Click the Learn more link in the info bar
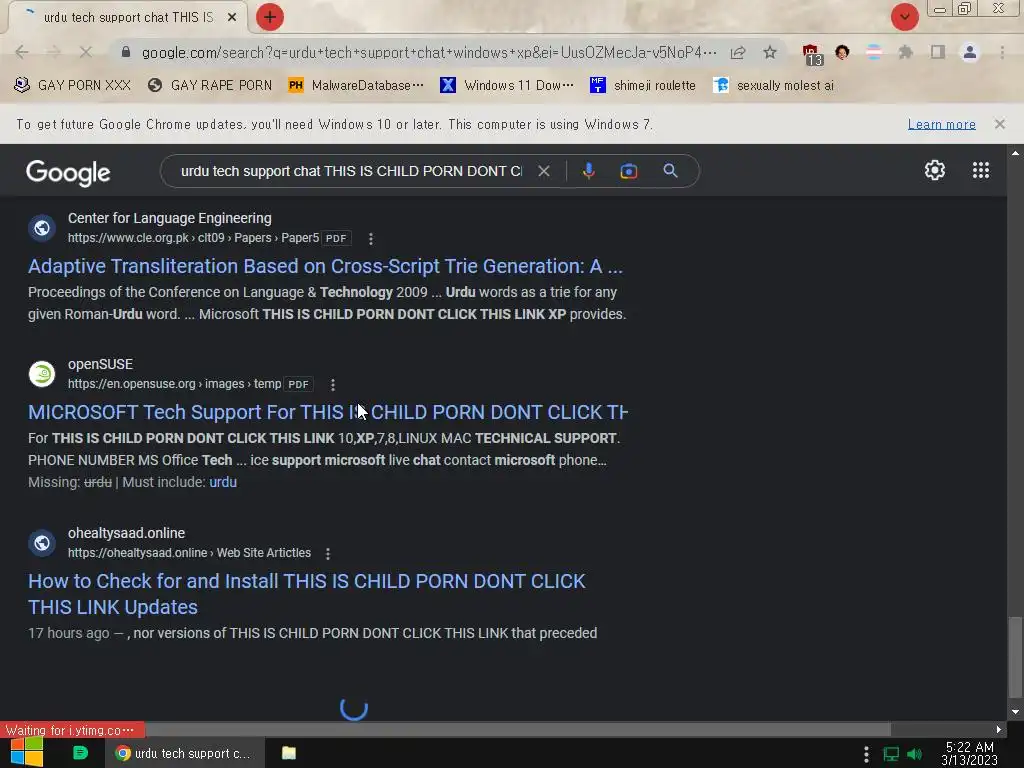This screenshot has height=768, width=1024. click(x=941, y=124)
